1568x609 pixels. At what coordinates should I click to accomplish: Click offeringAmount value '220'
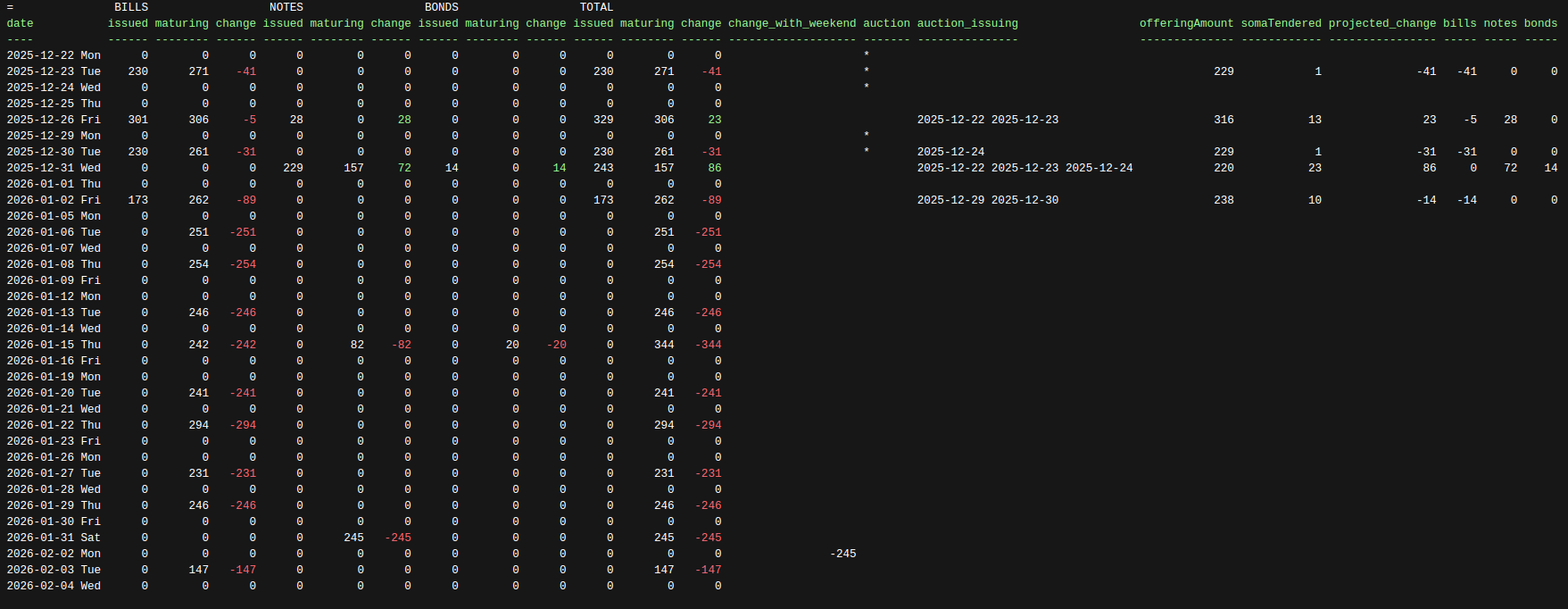coord(1224,168)
